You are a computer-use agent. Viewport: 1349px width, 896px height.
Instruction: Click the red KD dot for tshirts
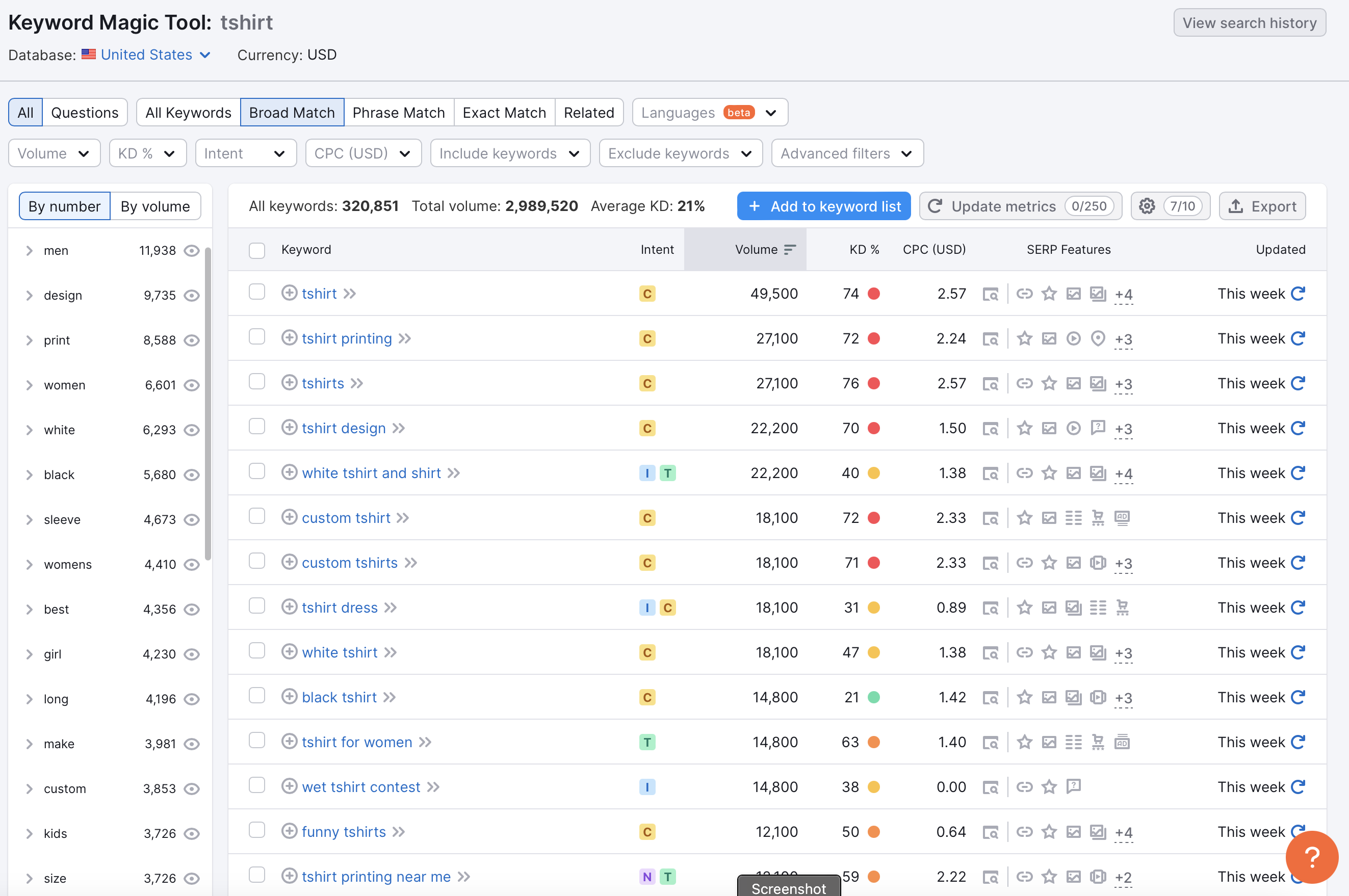[873, 383]
